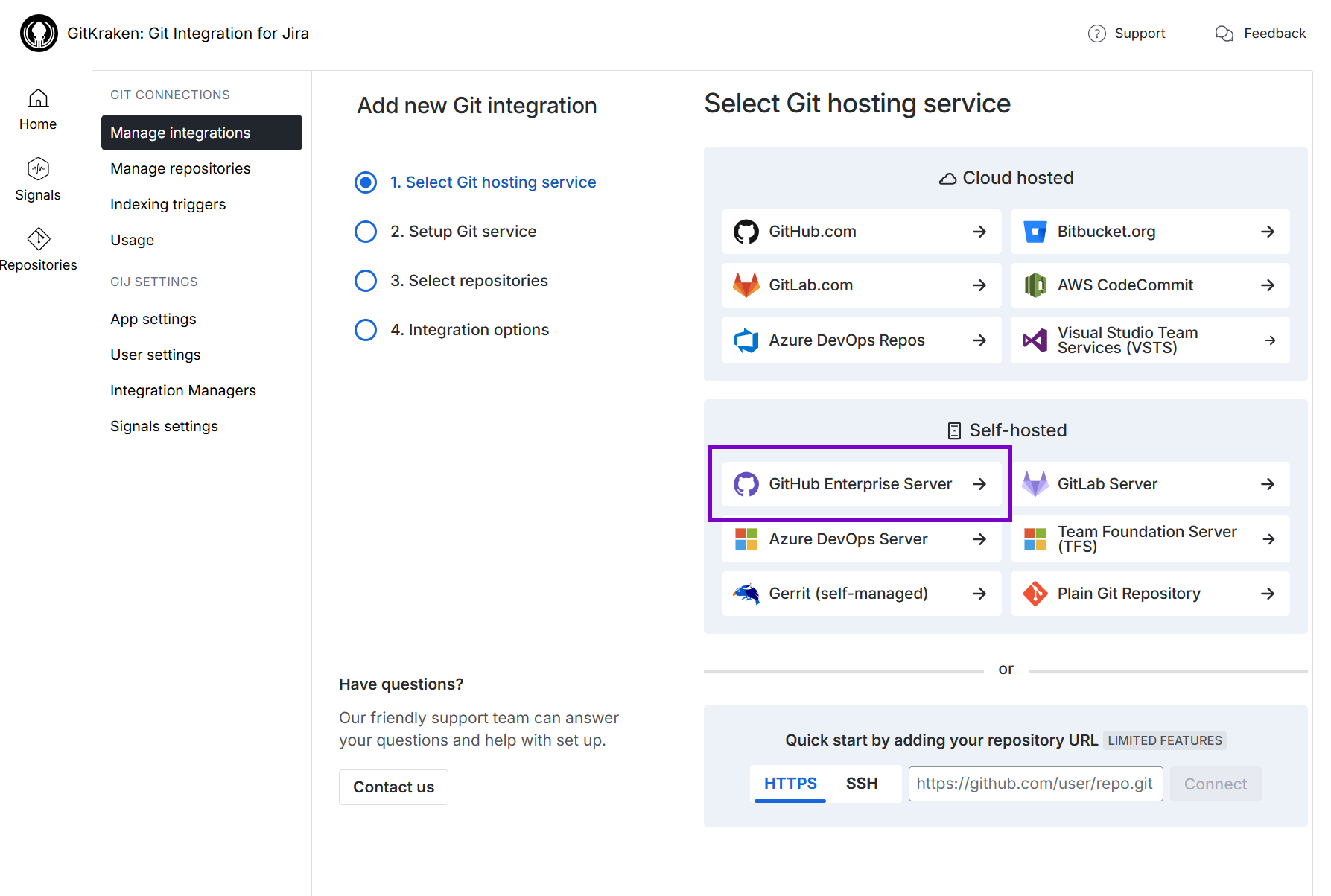Click arrow next to GitLab.com
The image size is (1331, 896).
tap(979, 285)
